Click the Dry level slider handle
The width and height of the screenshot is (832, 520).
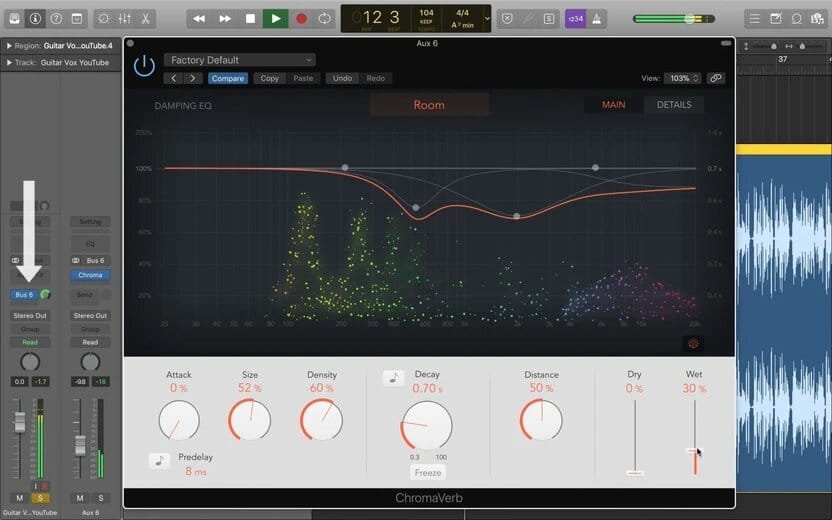(x=635, y=472)
